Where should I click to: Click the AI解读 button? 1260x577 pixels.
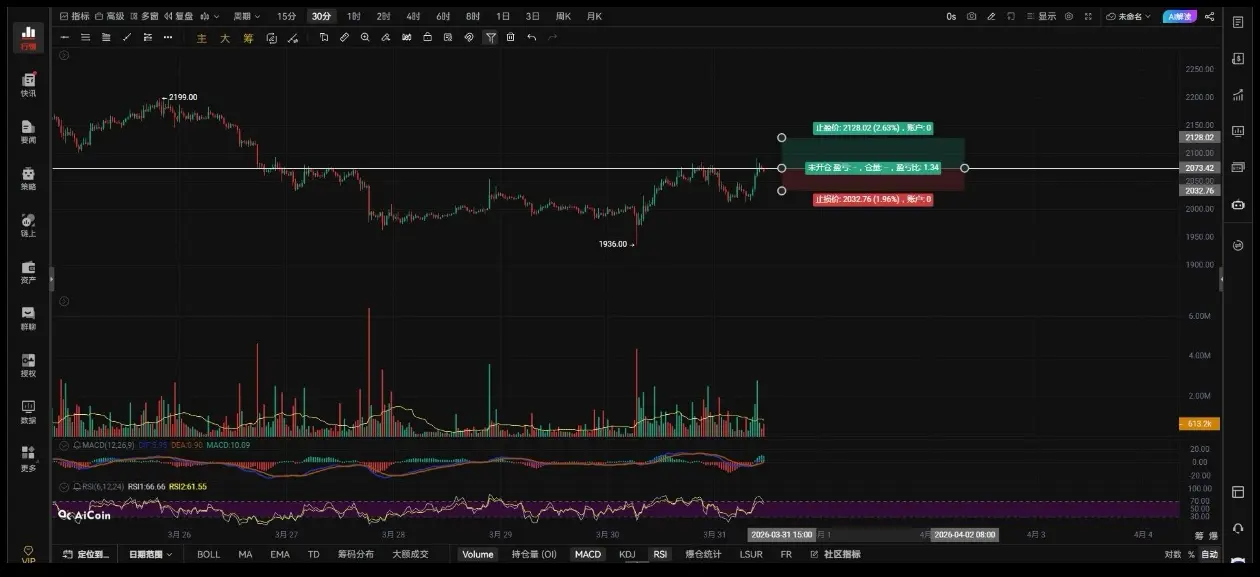point(1179,16)
